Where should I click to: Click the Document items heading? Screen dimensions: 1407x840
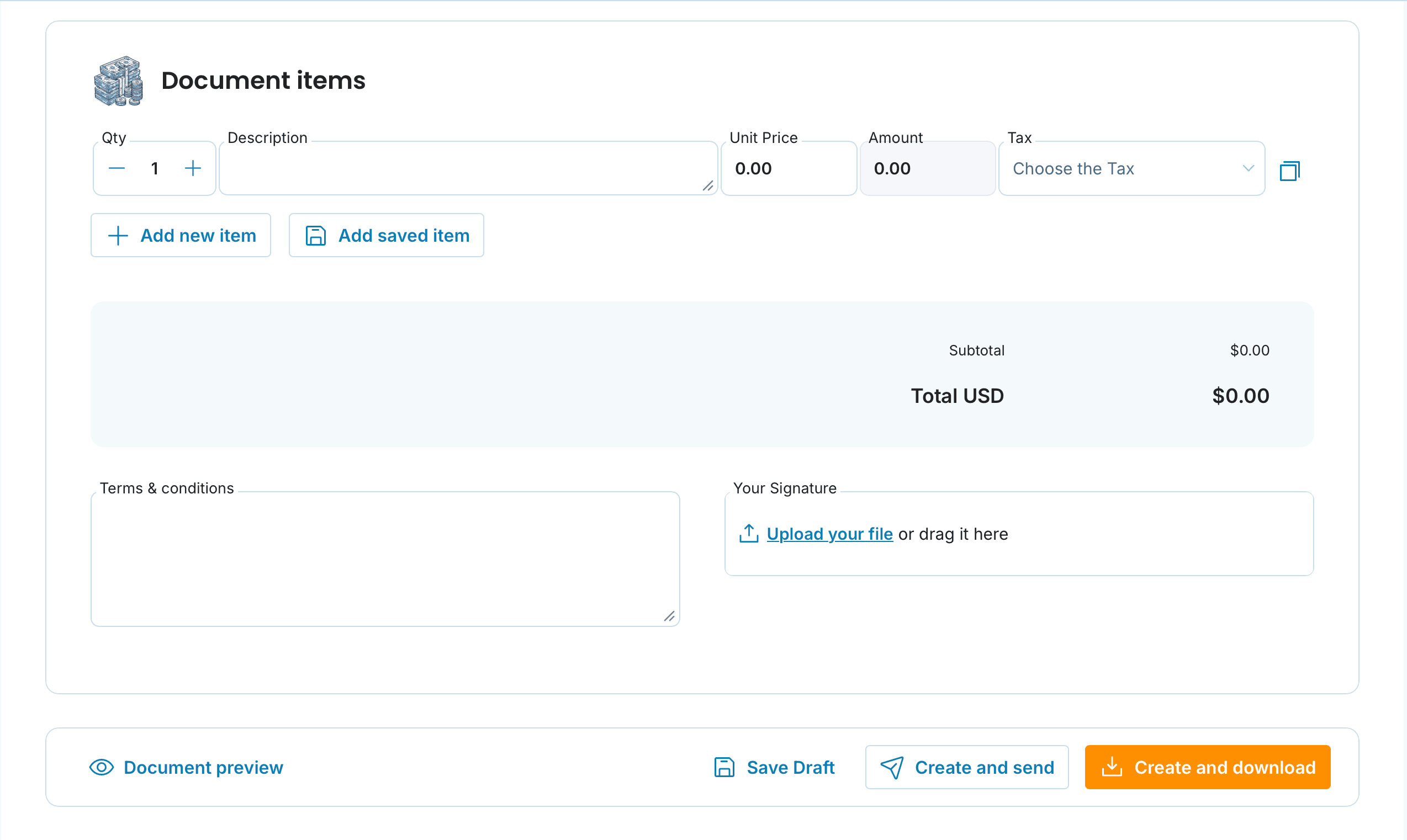(x=263, y=81)
